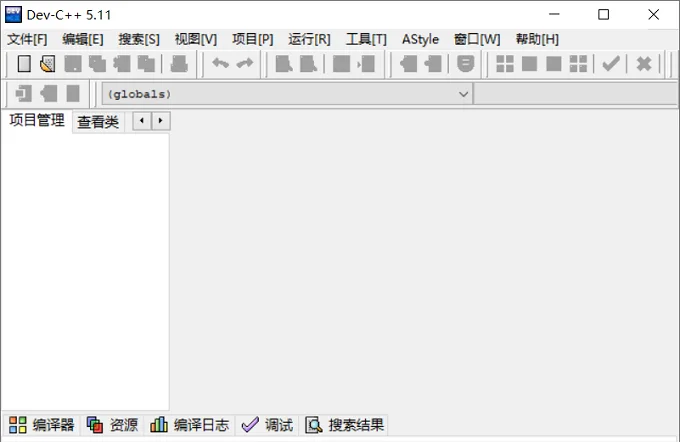Open the AStyle menu

pyautogui.click(x=420, y=39)
